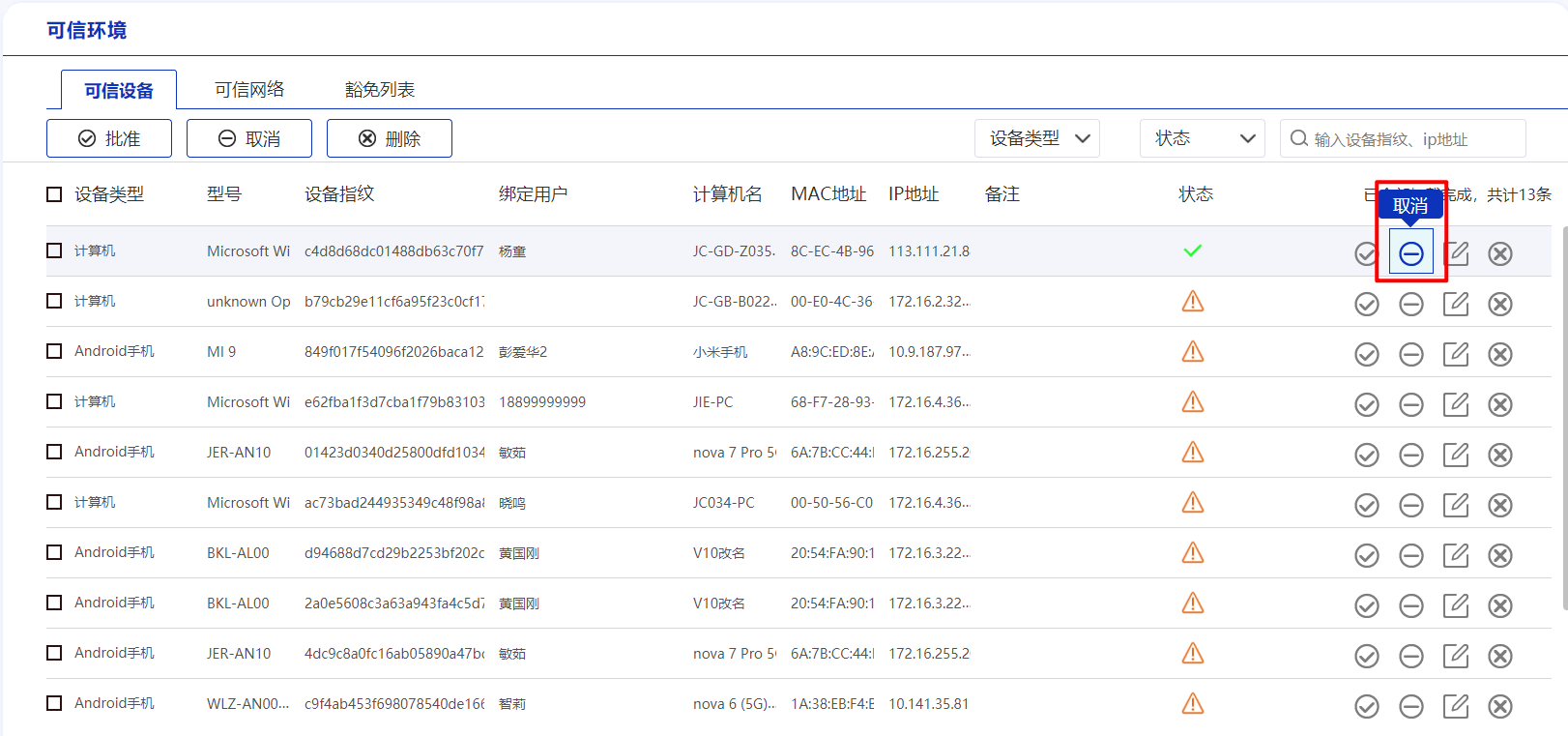Switch to the 可信网络 tab
Image resolution: width=1568 pixels, height=736 pixels.
249,90
